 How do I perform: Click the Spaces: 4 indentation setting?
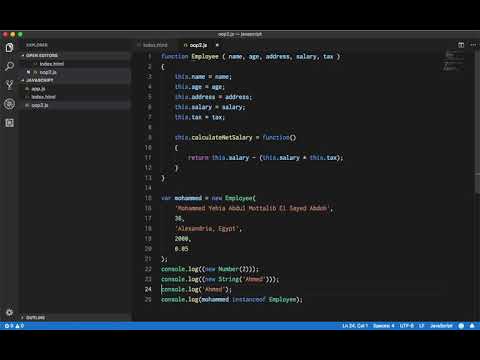coord(383,326)
